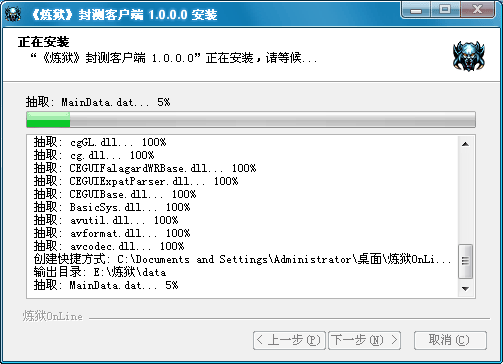Viewport: 503px width, 364px height.
Task: Minimize the installer window
Action: point(416,10)
